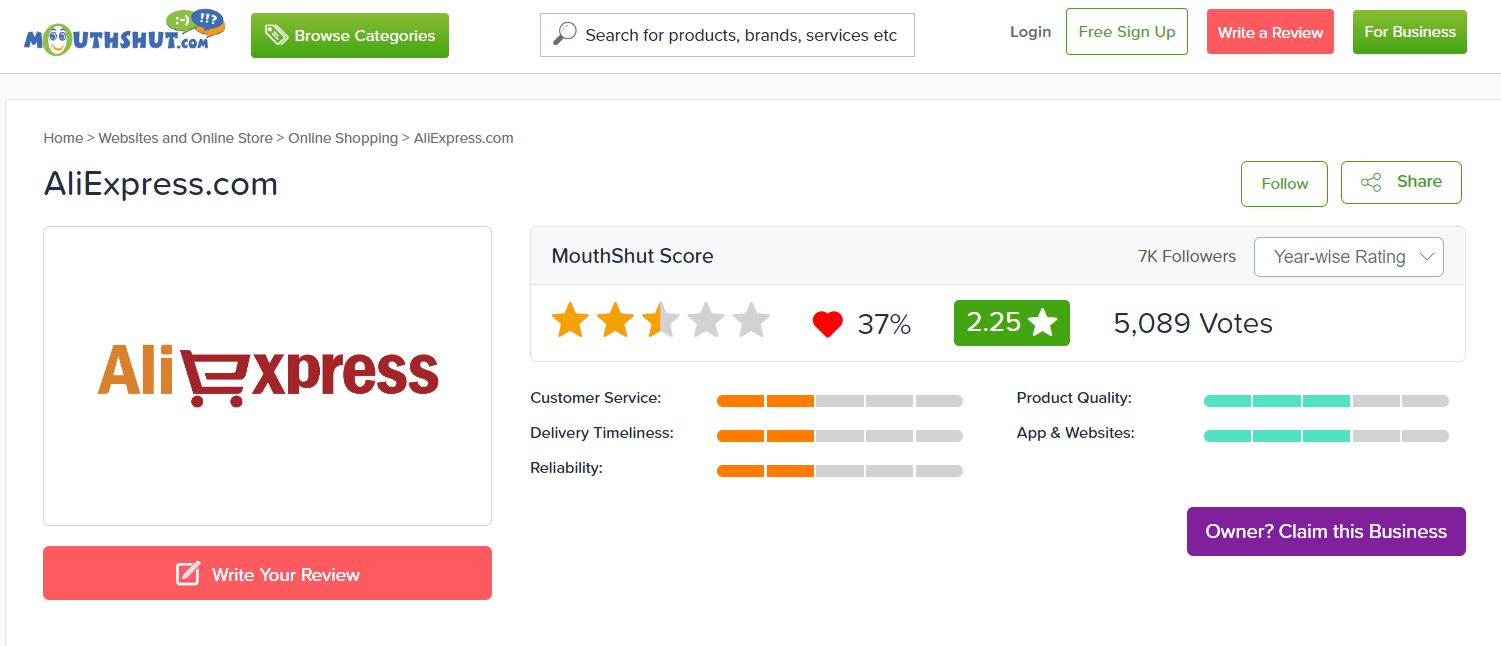
Task: Select the fifth grey rating star
Action: coord(751,321)
